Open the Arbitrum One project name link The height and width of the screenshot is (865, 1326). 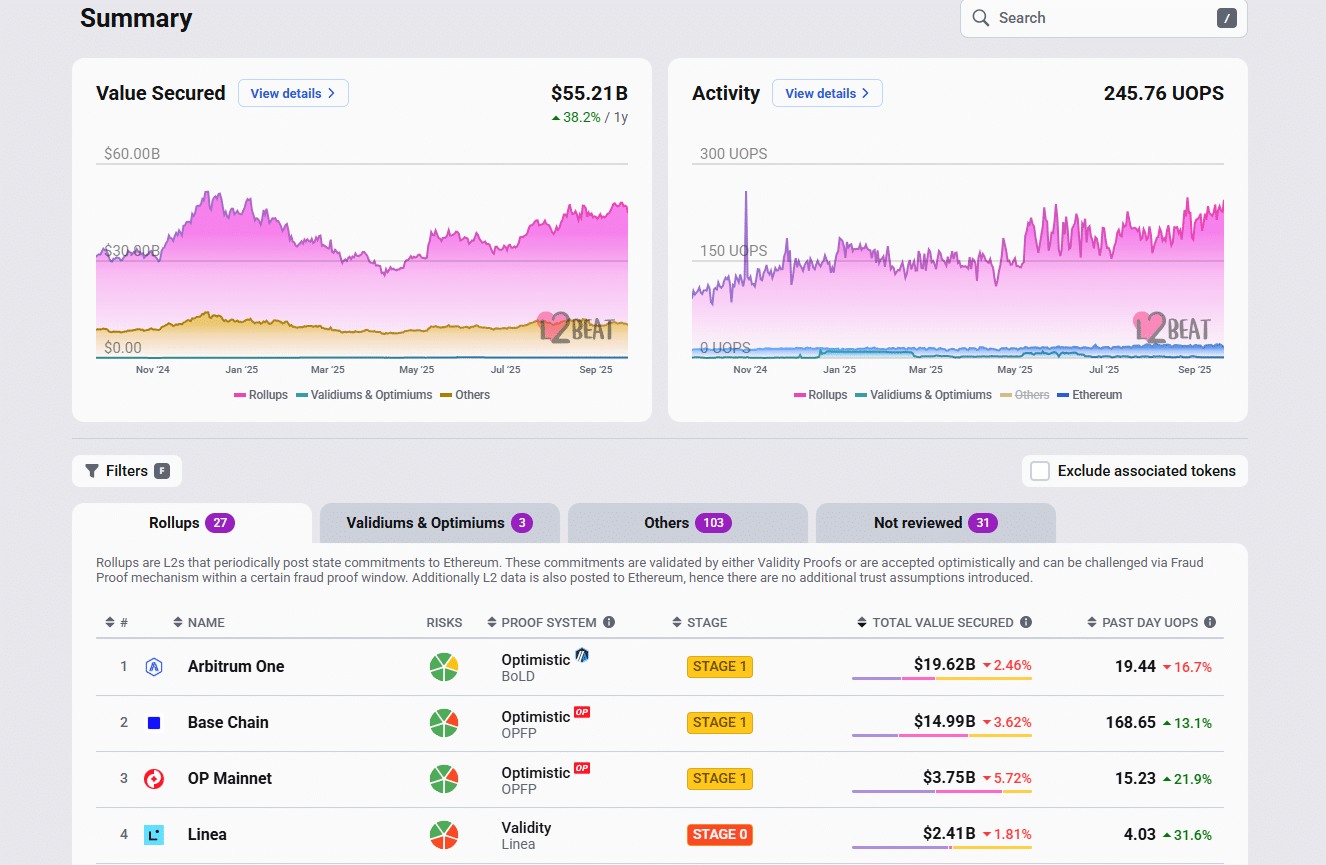(236, 667)
